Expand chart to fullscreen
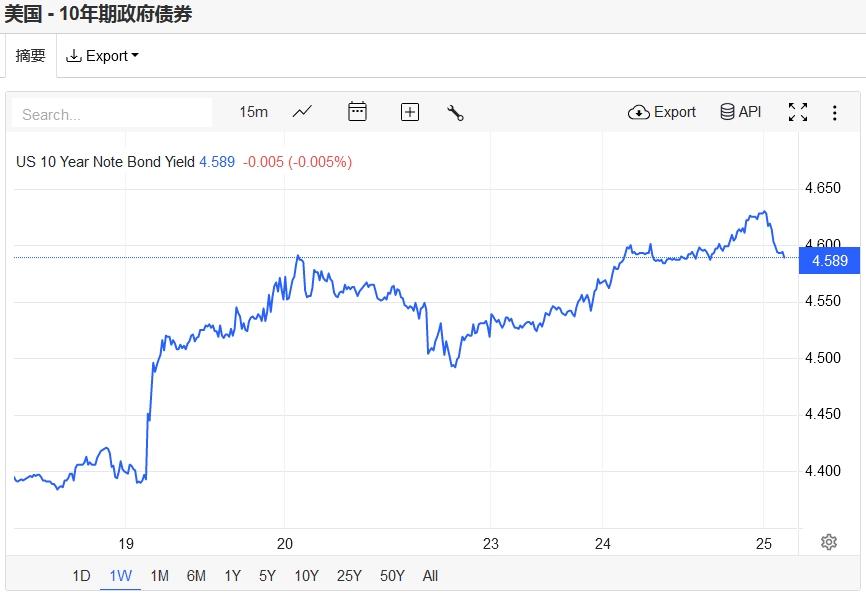Image resolution: width=866 pixels, height=598 pixels. tap(798, 112)
